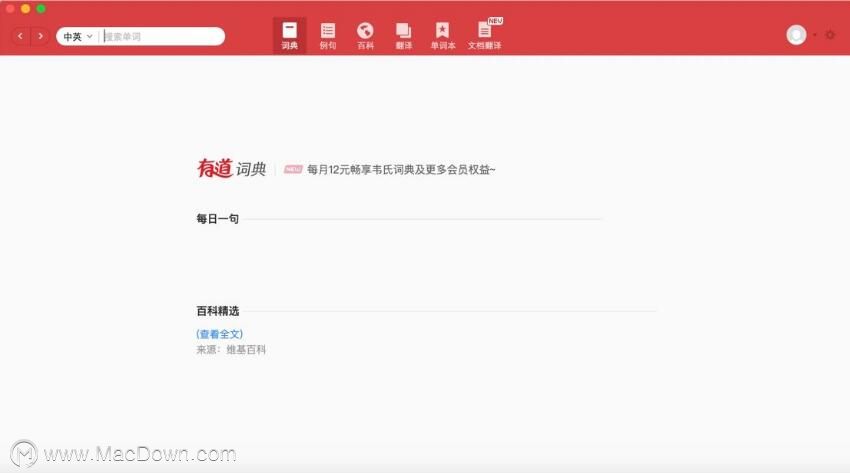Image resolution: width=850 pixels, height=473 pixels.
Task: Expand the 中英 language dropdown
Action: [78, 36]
